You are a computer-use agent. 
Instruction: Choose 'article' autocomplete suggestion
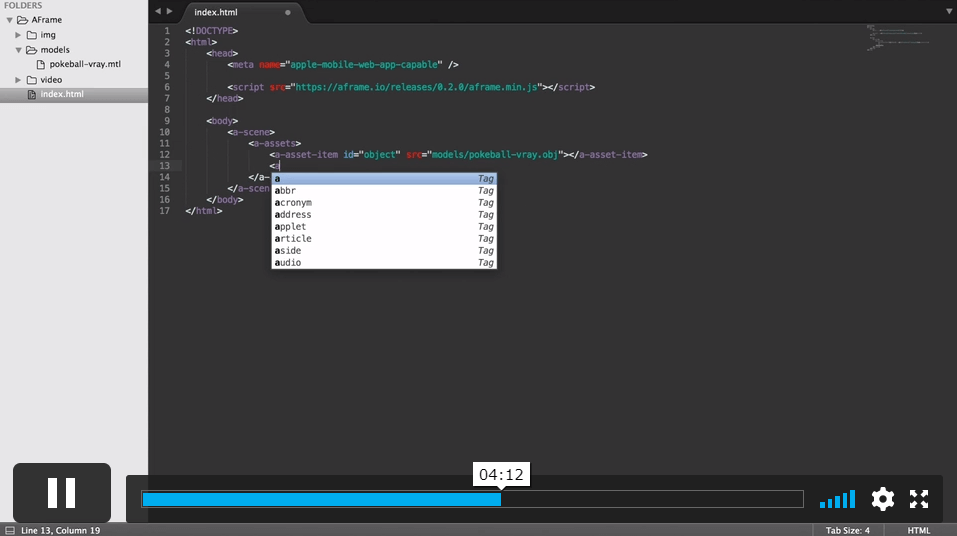point(384,239)
